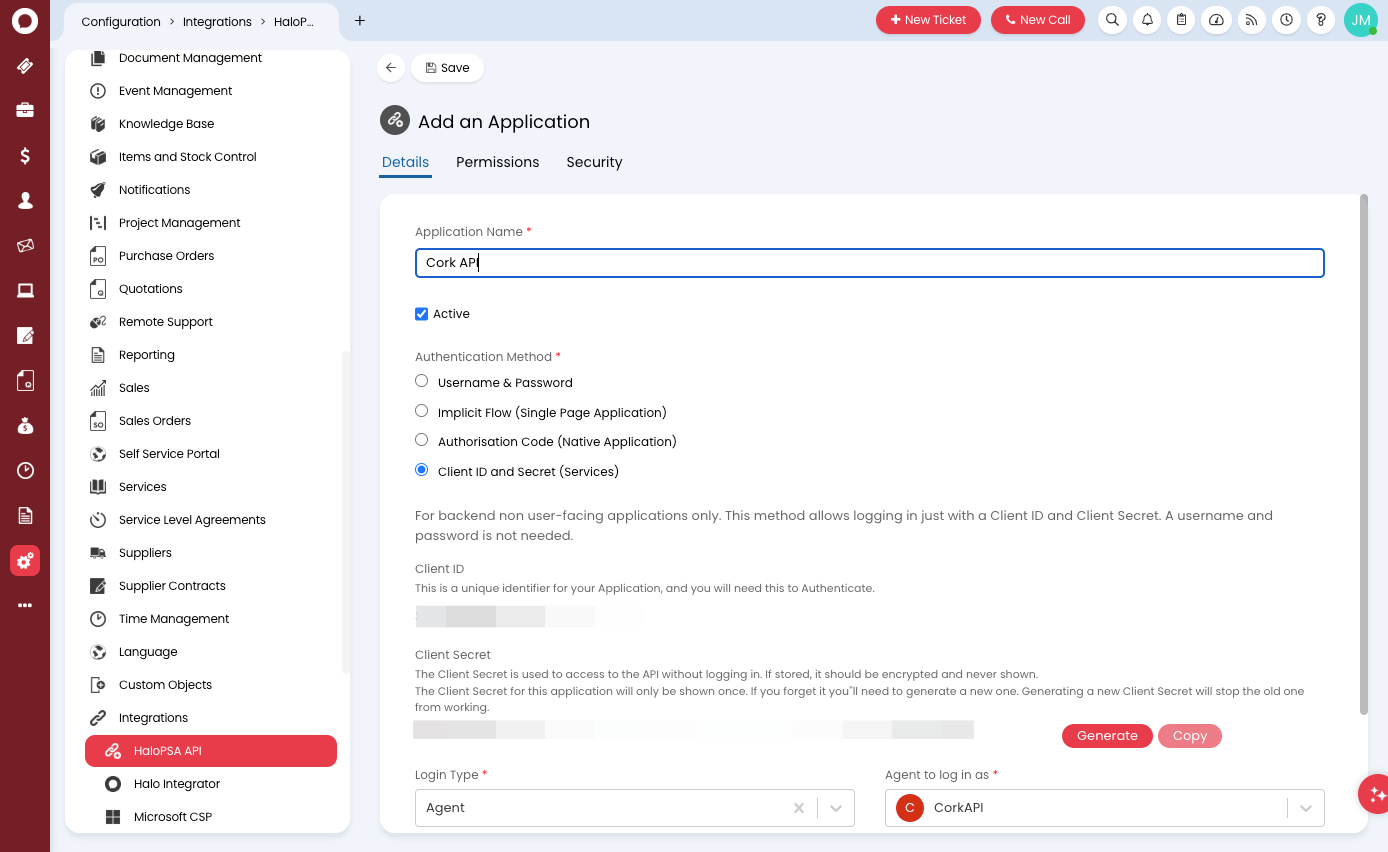This screenshot has height=852, width=1388.
Task: Click the feed (RSS) icon
Action: [x=1251, y=20]
